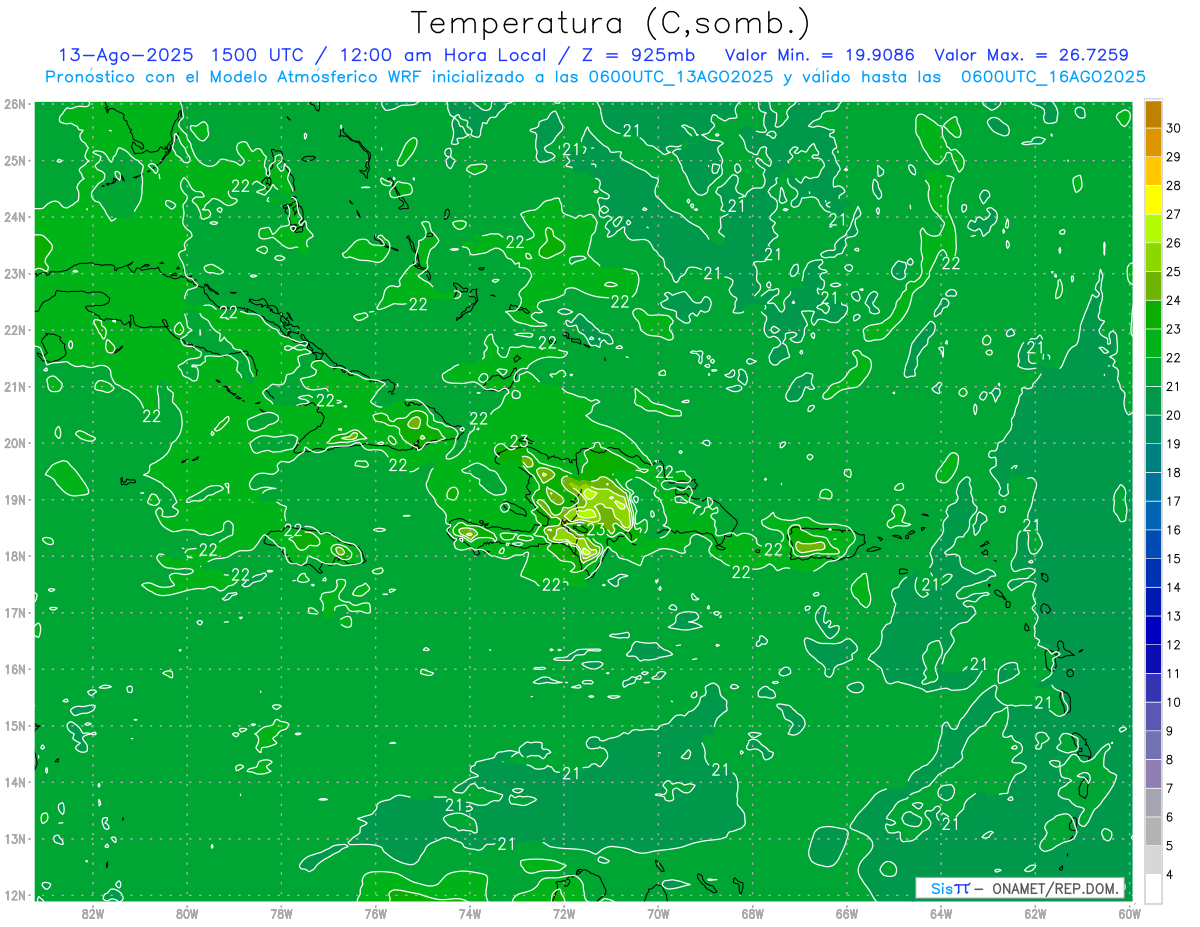The image size is (1200, 927).
Task: Click the '68W' longitude label
Action: point(752,913)
